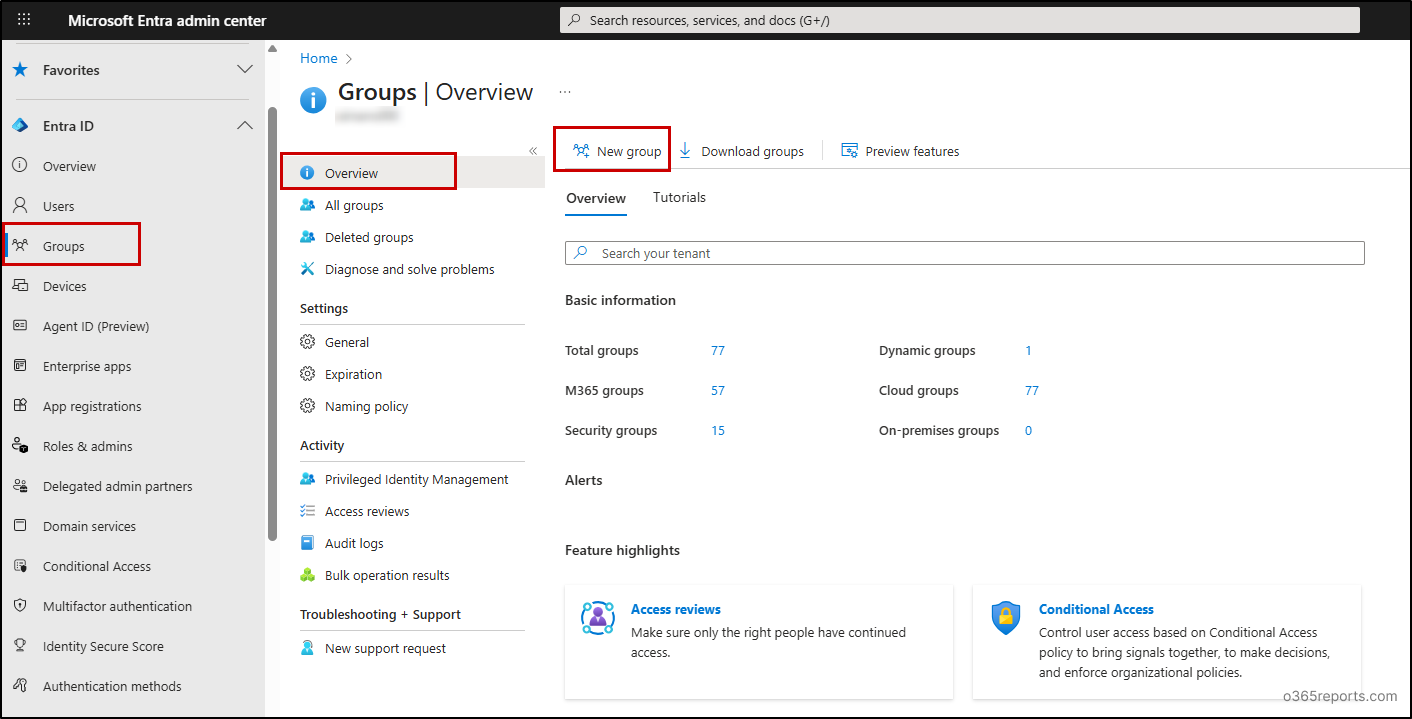Focus the top search resources bar
Screen dimensions: 1412x719
pyautogui.click(x=960, y=20)
